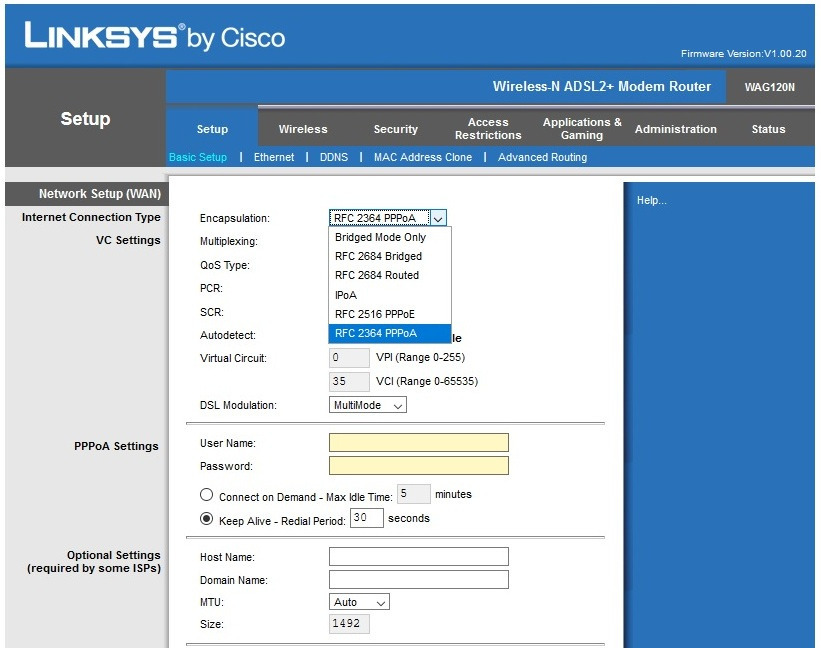Screen dimensions: 821x648
Task: Choose RFC 2516 PPPoE encapsulation
Action: [x=377, y=314]
